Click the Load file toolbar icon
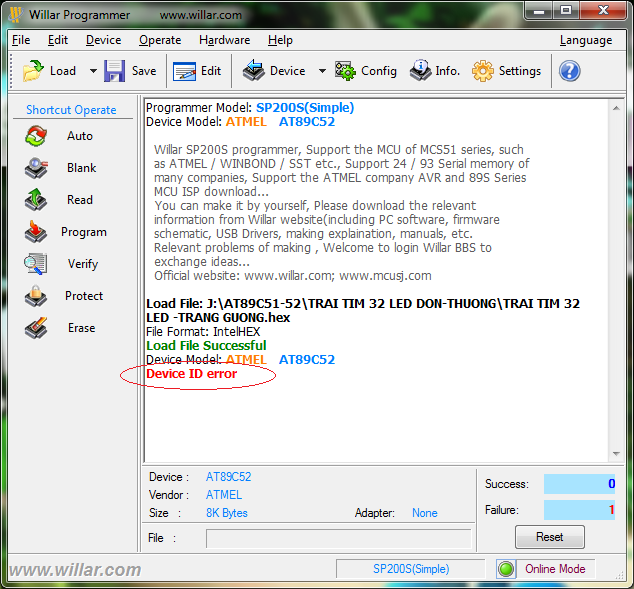The height and width of the screenshot is (589, 634). tap(33, 71)
